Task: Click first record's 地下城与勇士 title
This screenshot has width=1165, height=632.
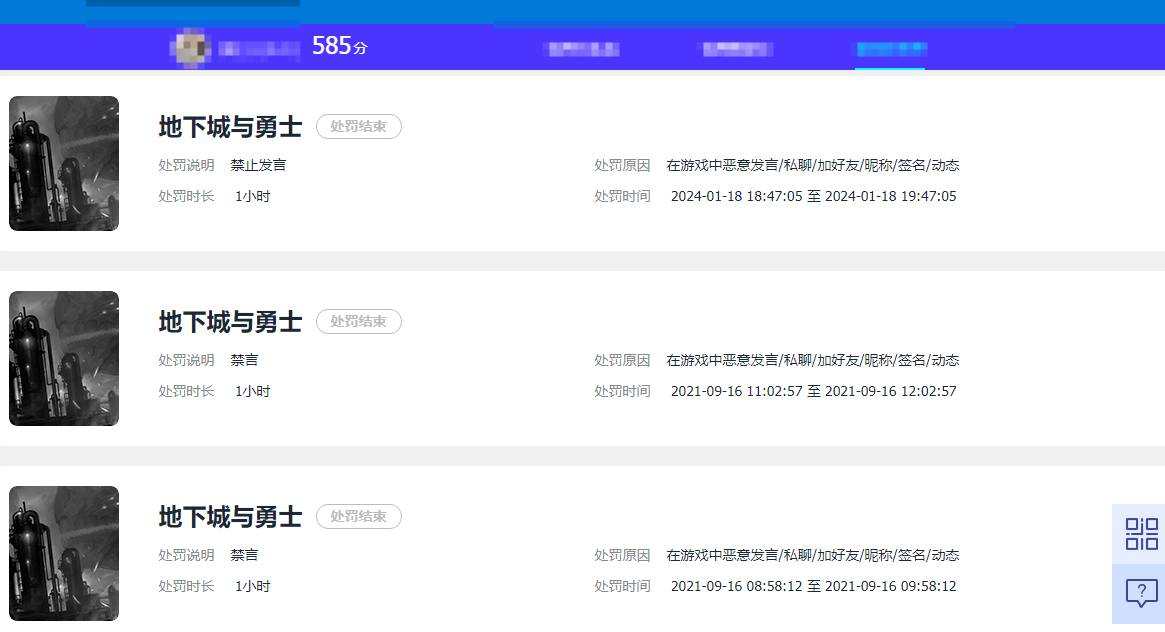Action: tap(230, 127)
